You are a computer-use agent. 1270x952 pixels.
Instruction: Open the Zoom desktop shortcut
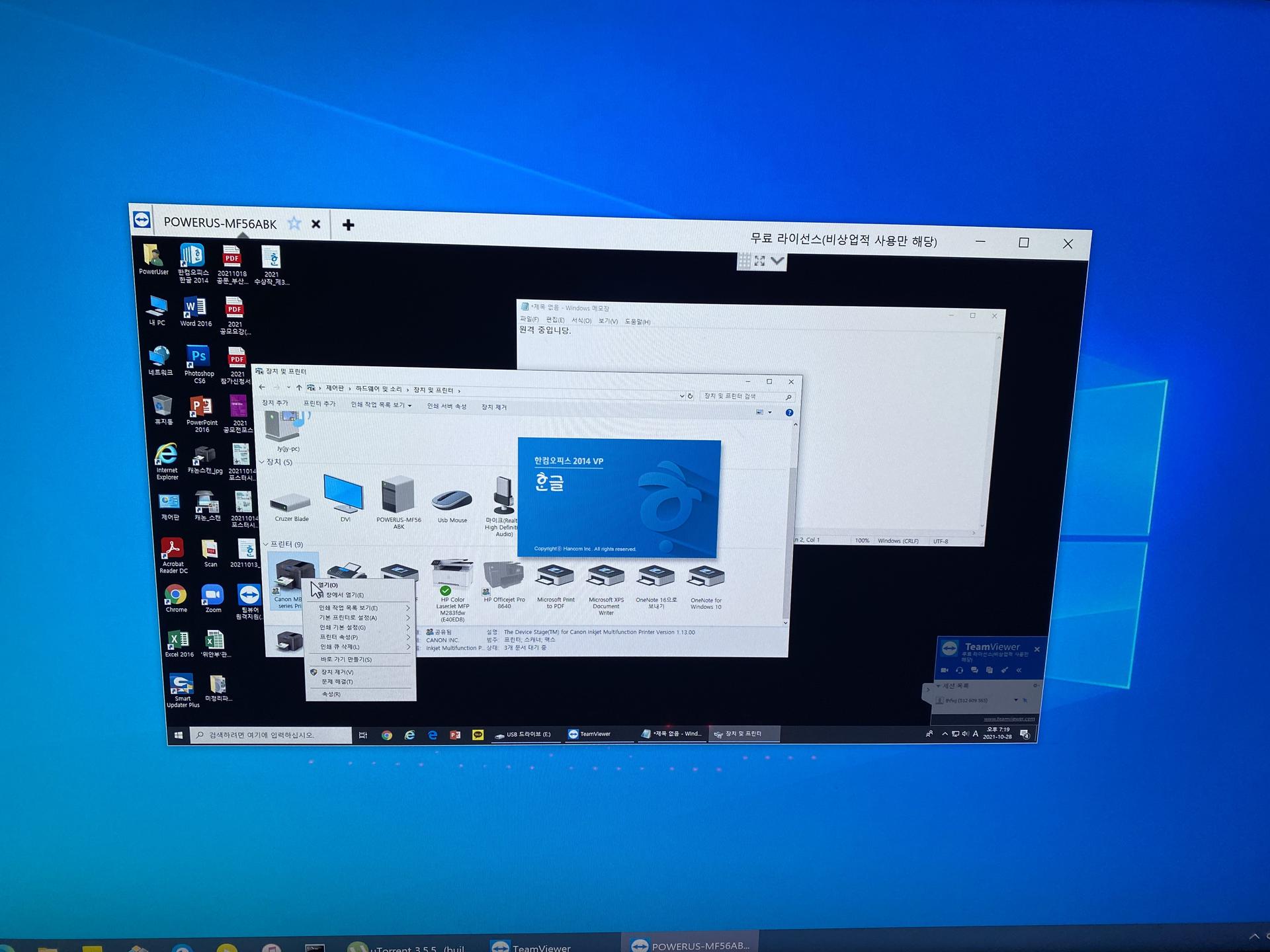coord(213,596)
